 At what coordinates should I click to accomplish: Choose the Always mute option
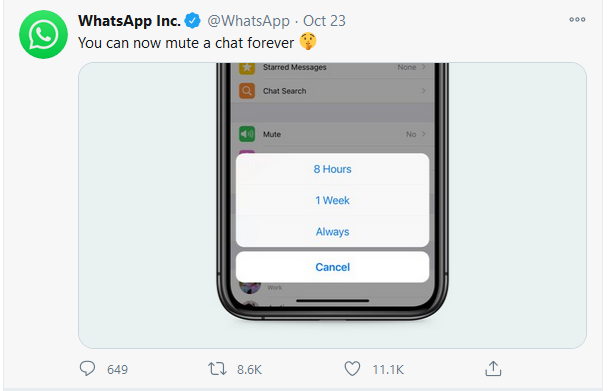pos(332,232)
